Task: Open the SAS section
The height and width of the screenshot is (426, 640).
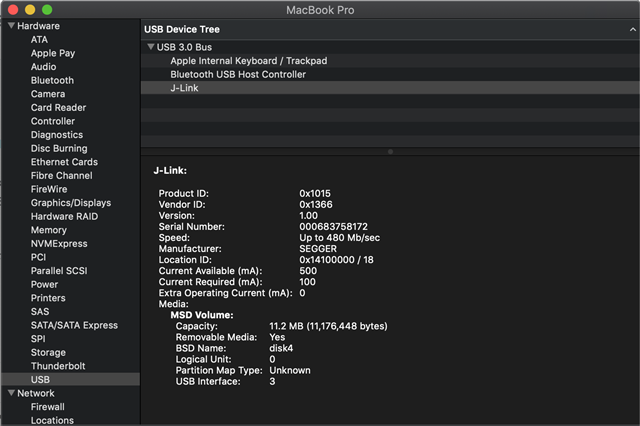Action: click(x=40, y=311)
